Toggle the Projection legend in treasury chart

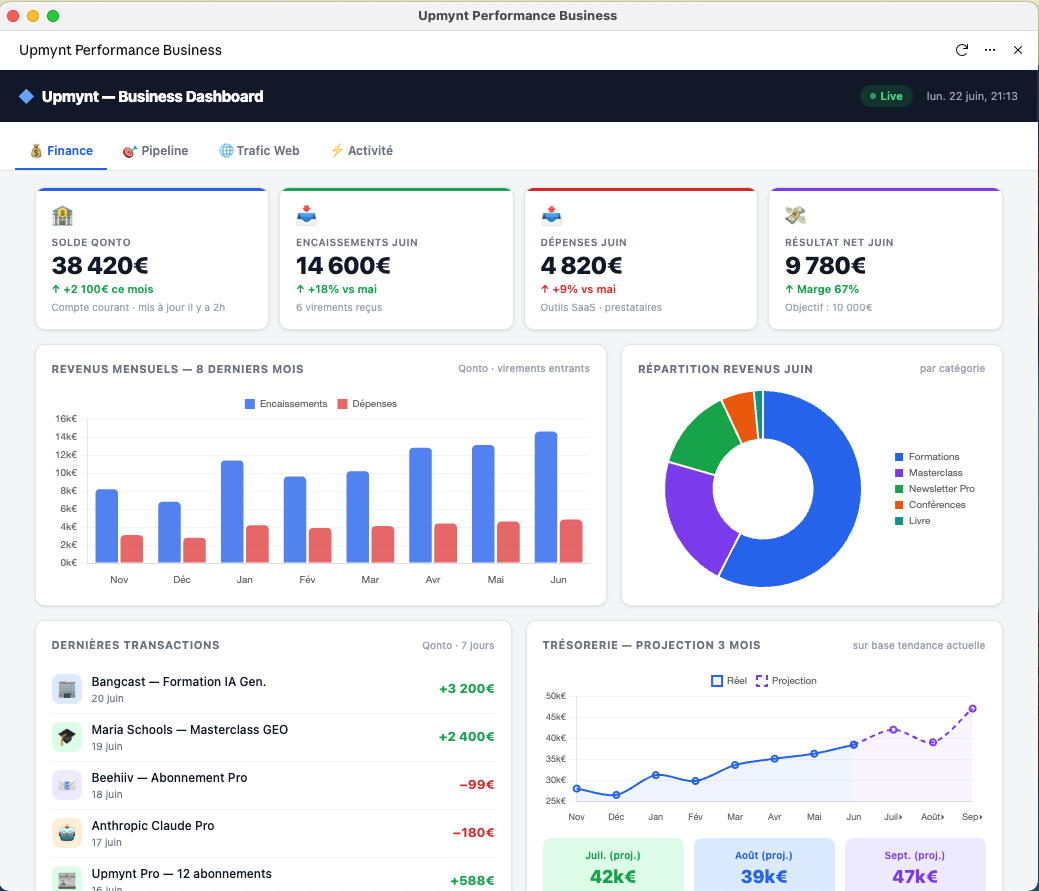(787, 681)
